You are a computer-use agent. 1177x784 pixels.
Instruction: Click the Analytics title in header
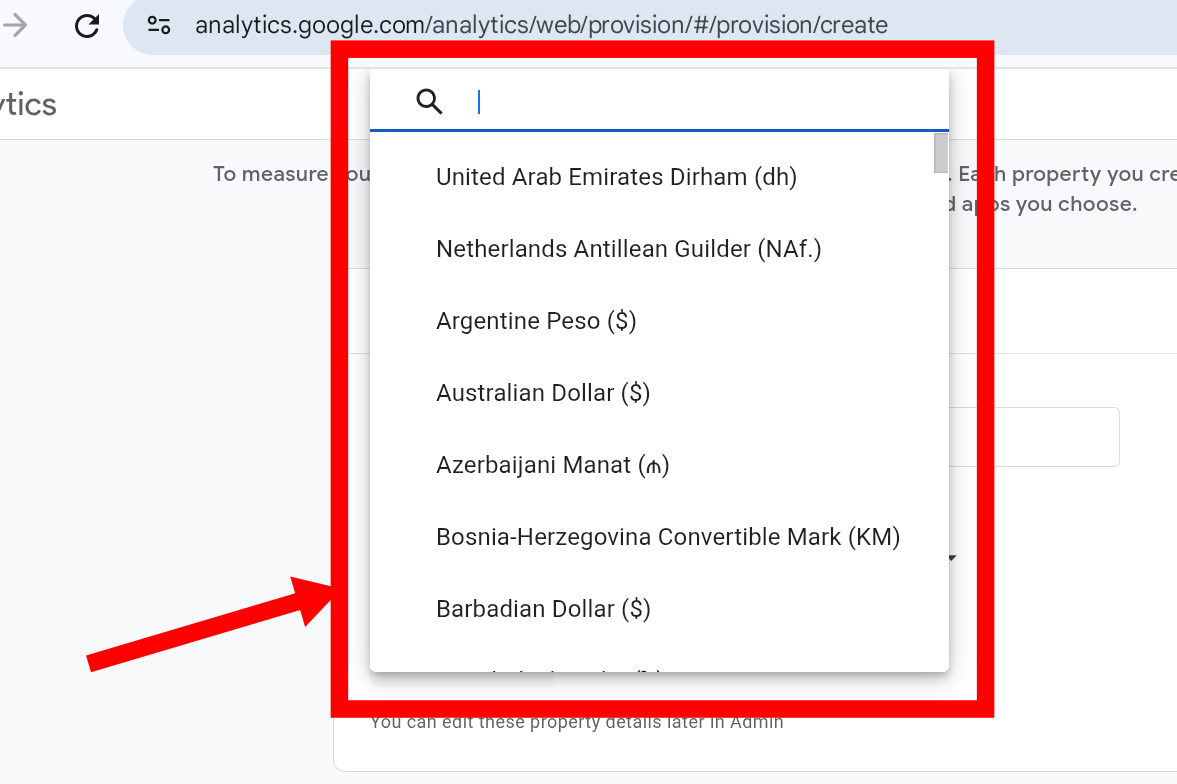(28, 104)
